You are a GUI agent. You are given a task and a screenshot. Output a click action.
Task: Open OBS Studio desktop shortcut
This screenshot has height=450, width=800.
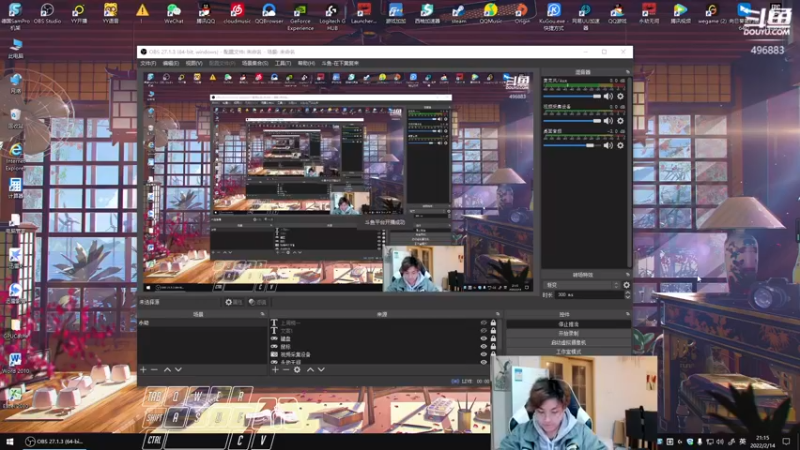coord(47,14)
